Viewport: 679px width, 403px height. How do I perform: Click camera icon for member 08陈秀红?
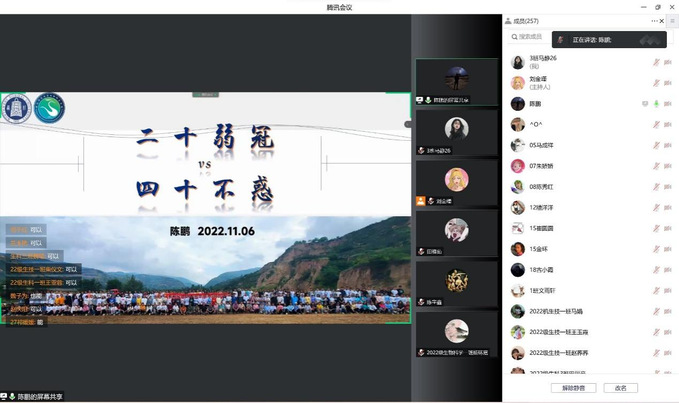[667, 187]
